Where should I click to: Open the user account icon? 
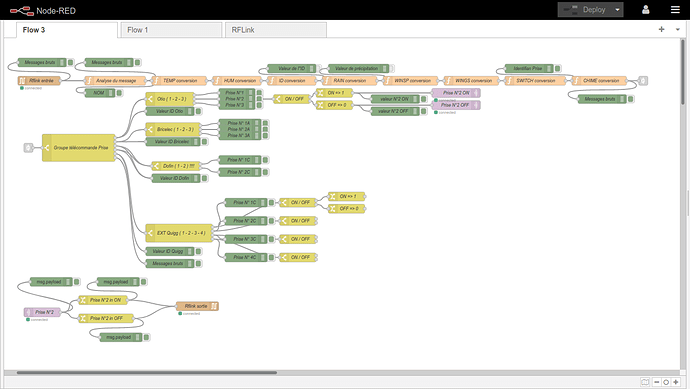tap(646, 10)
